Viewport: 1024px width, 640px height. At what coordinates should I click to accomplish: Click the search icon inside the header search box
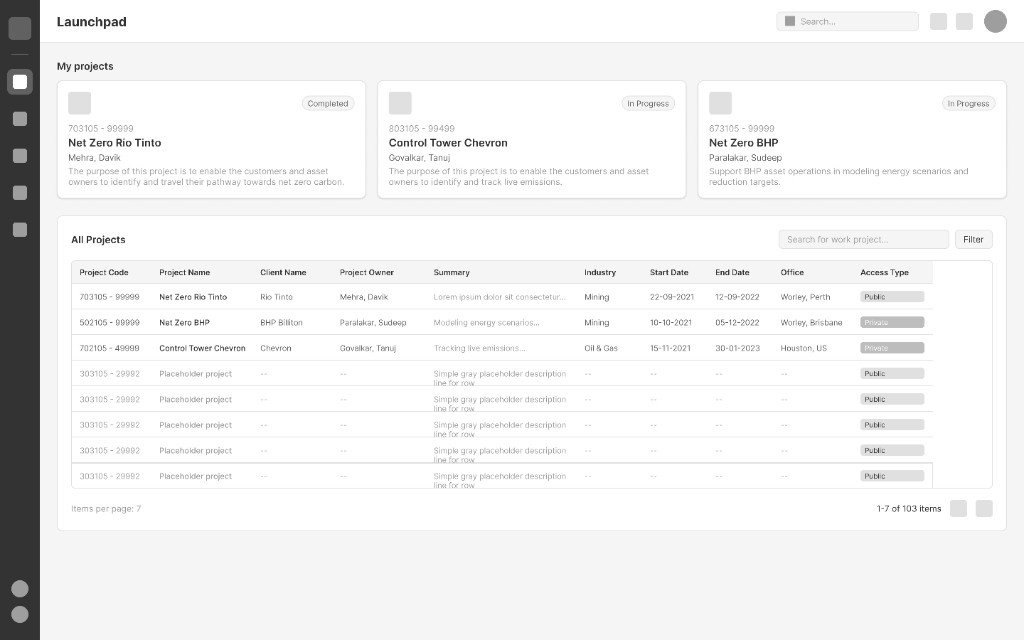[790, 21]
